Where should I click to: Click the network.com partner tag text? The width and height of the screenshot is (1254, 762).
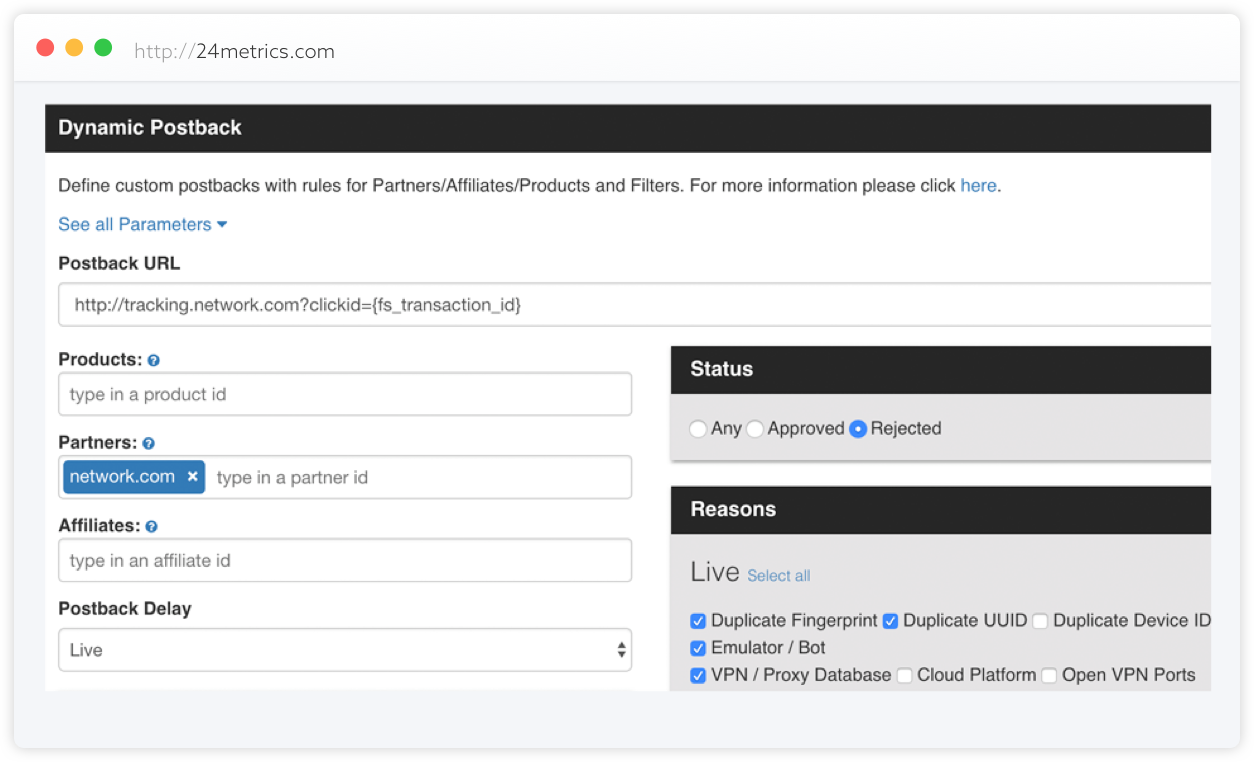tap(122, 477)
